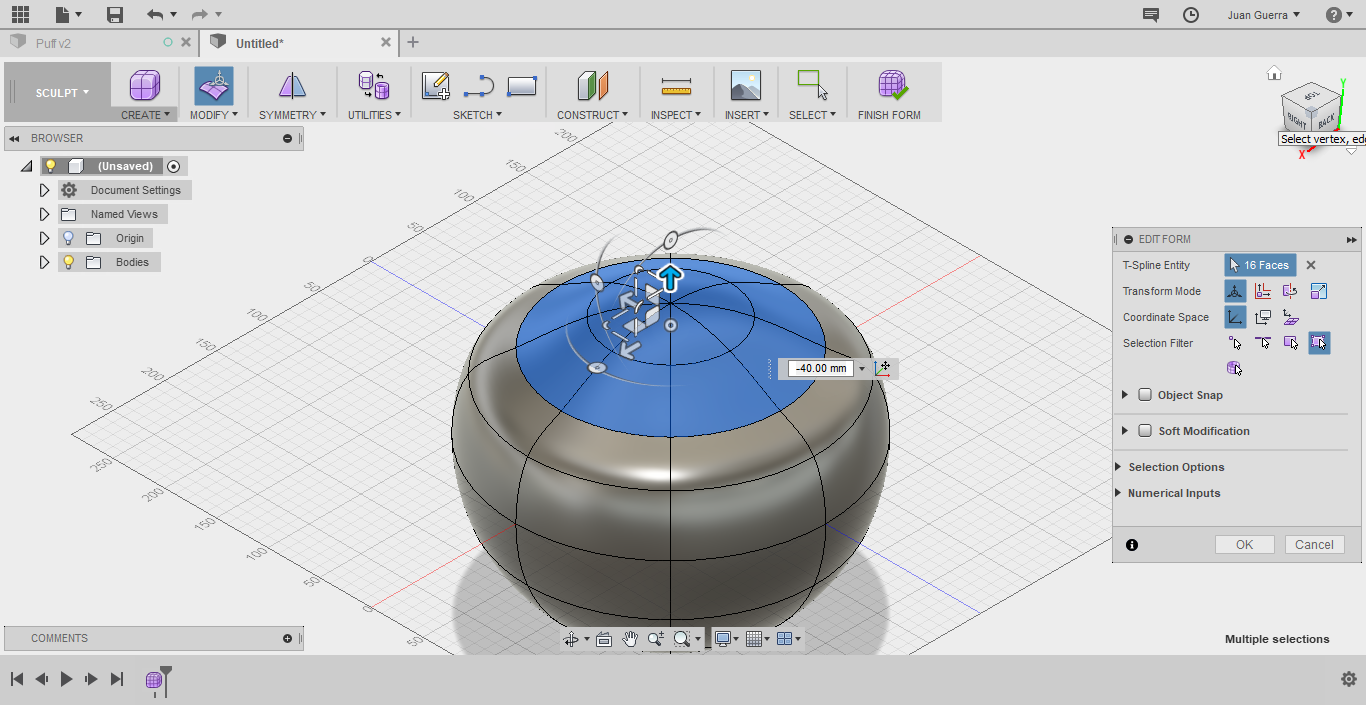The height and width of the screenshot is (705, 1366).
Task: Click the Finish Form icon
Action: click(893, 86)
